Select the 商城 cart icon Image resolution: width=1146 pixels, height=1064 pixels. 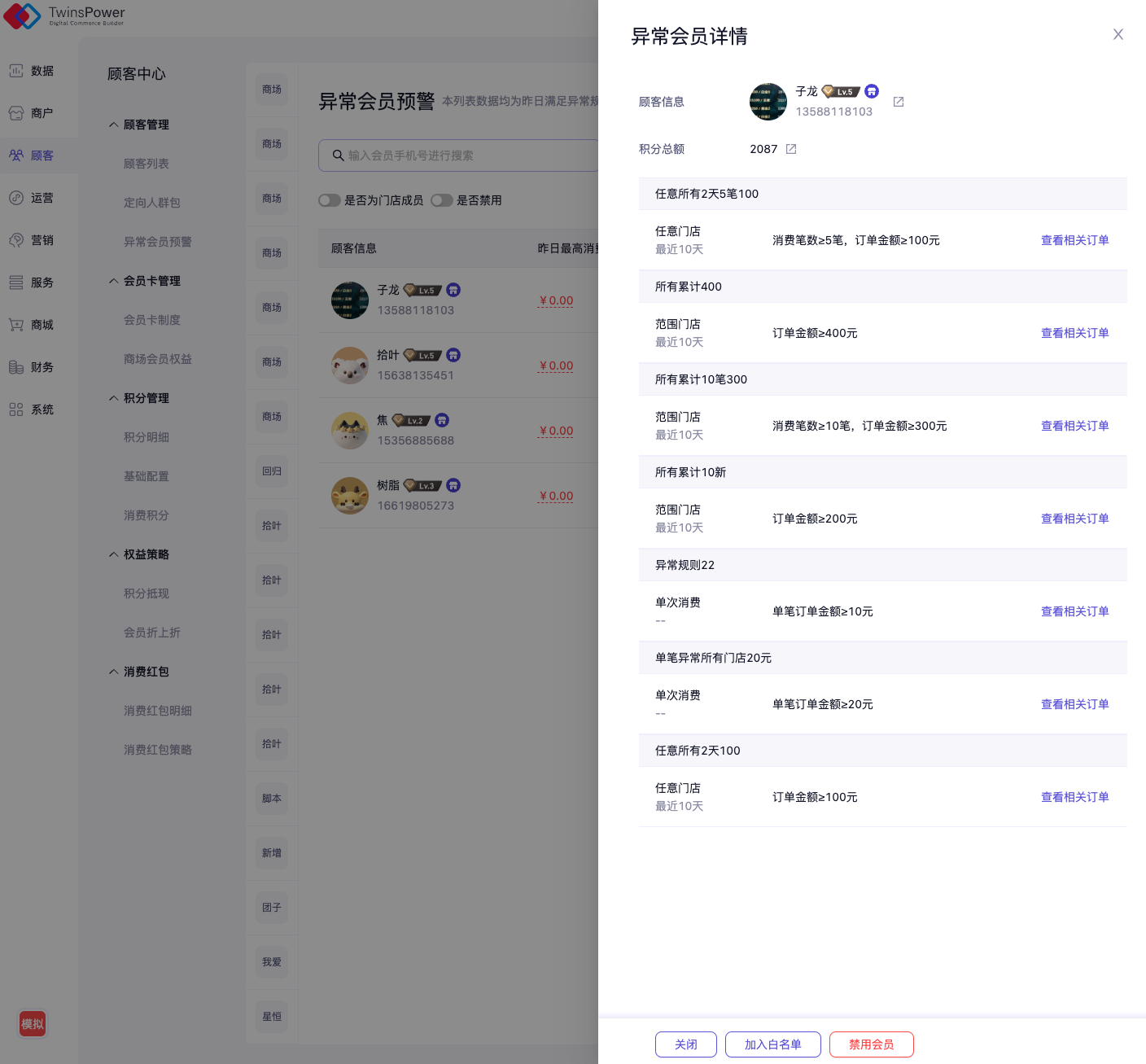[16, 325]
